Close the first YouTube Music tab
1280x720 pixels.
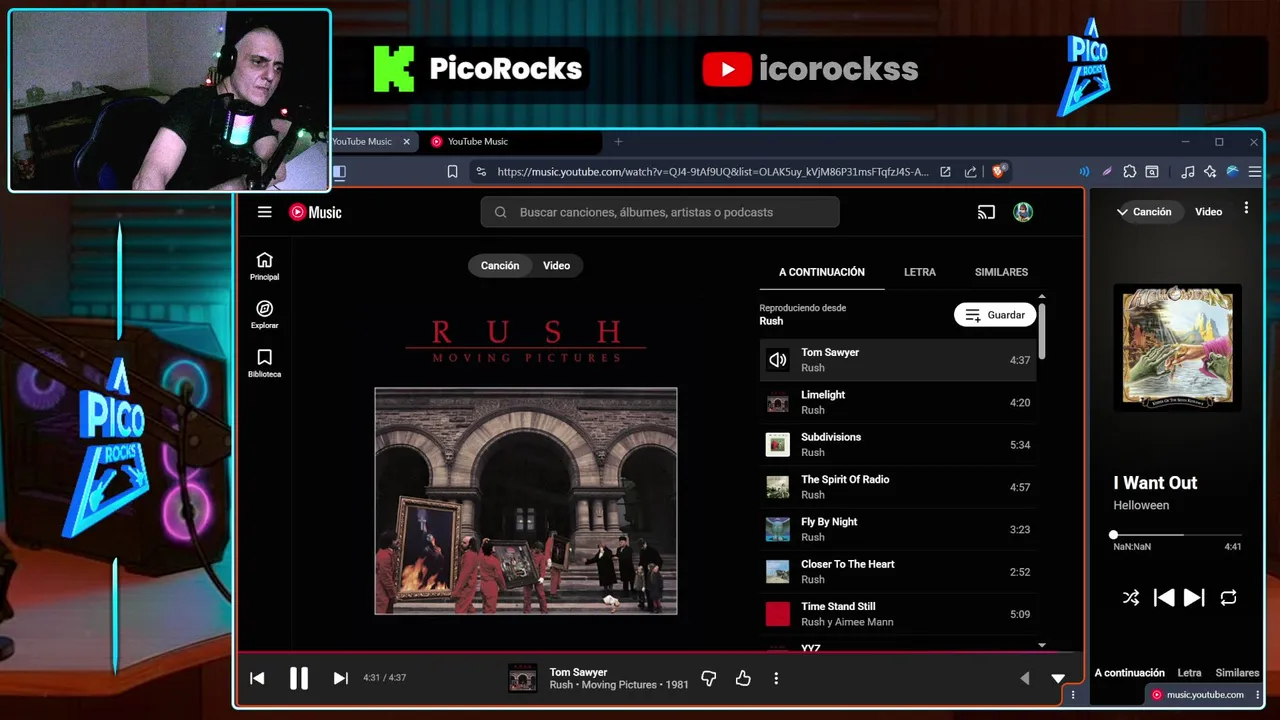406,142
